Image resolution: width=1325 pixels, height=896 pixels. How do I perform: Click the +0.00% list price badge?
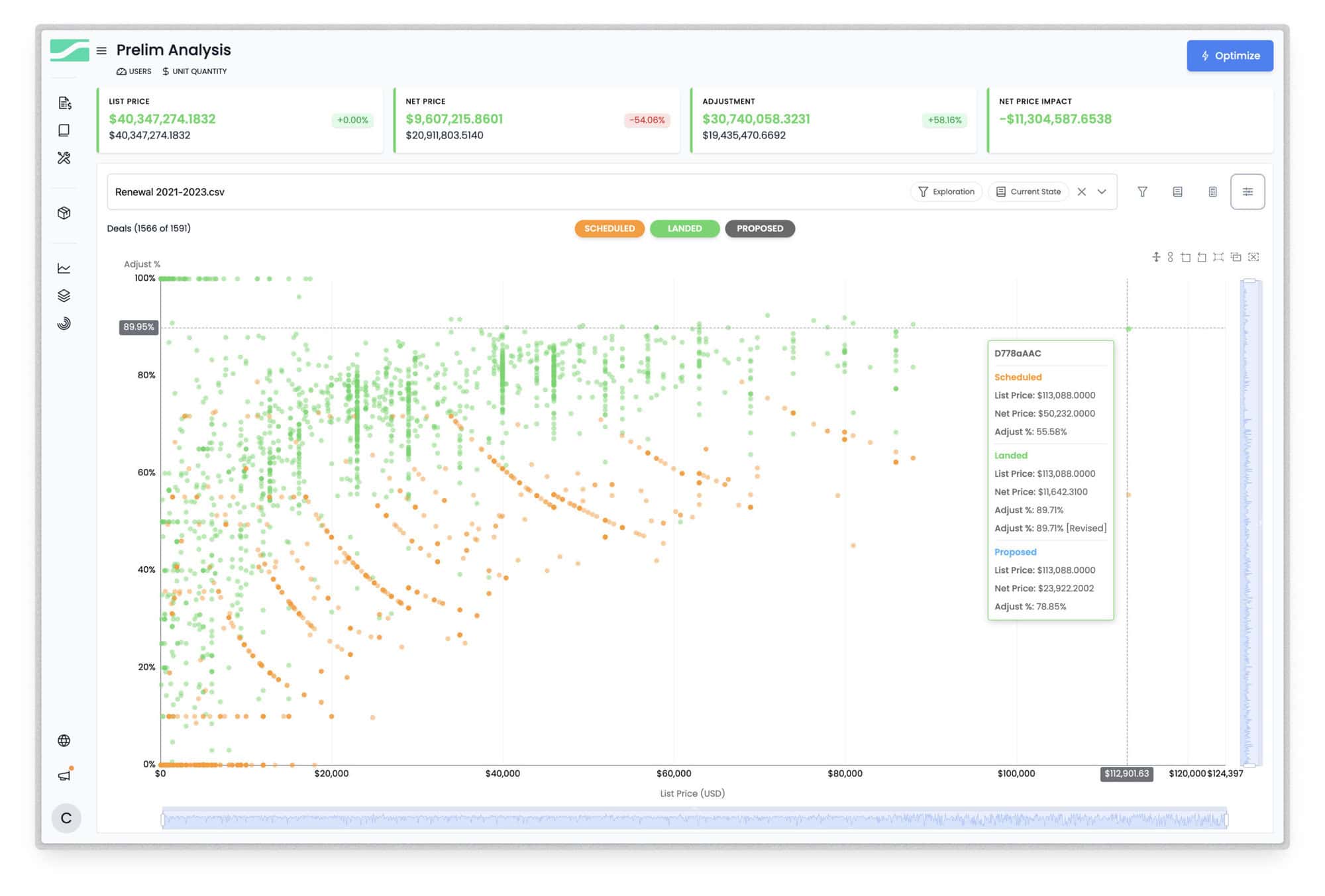pos(352,120)
